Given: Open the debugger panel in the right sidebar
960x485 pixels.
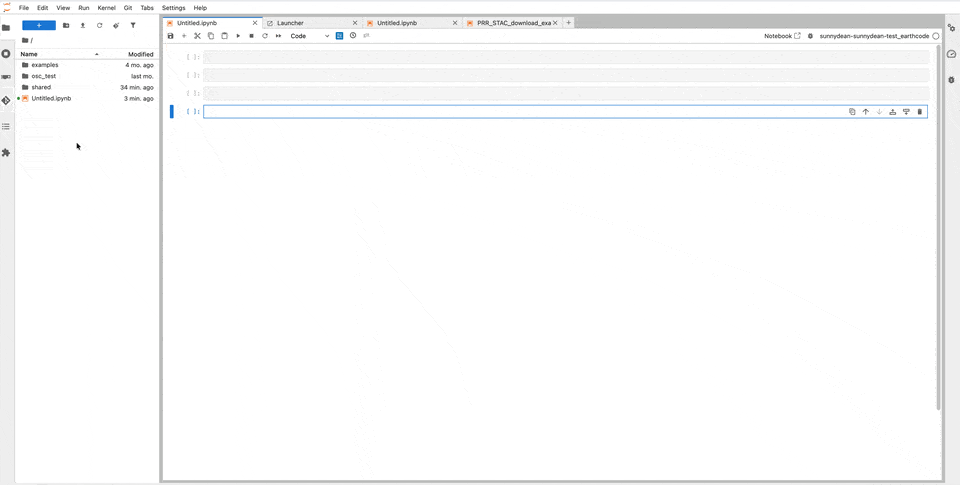Looking at the screenshot, I should (951, 80).
